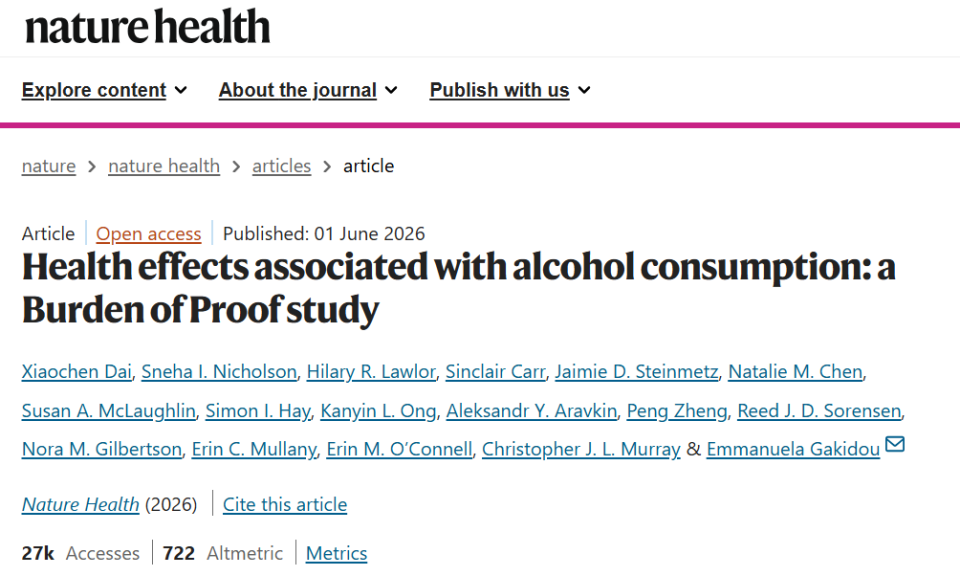Navigate to articles breadcrumb

coord(281,166)
